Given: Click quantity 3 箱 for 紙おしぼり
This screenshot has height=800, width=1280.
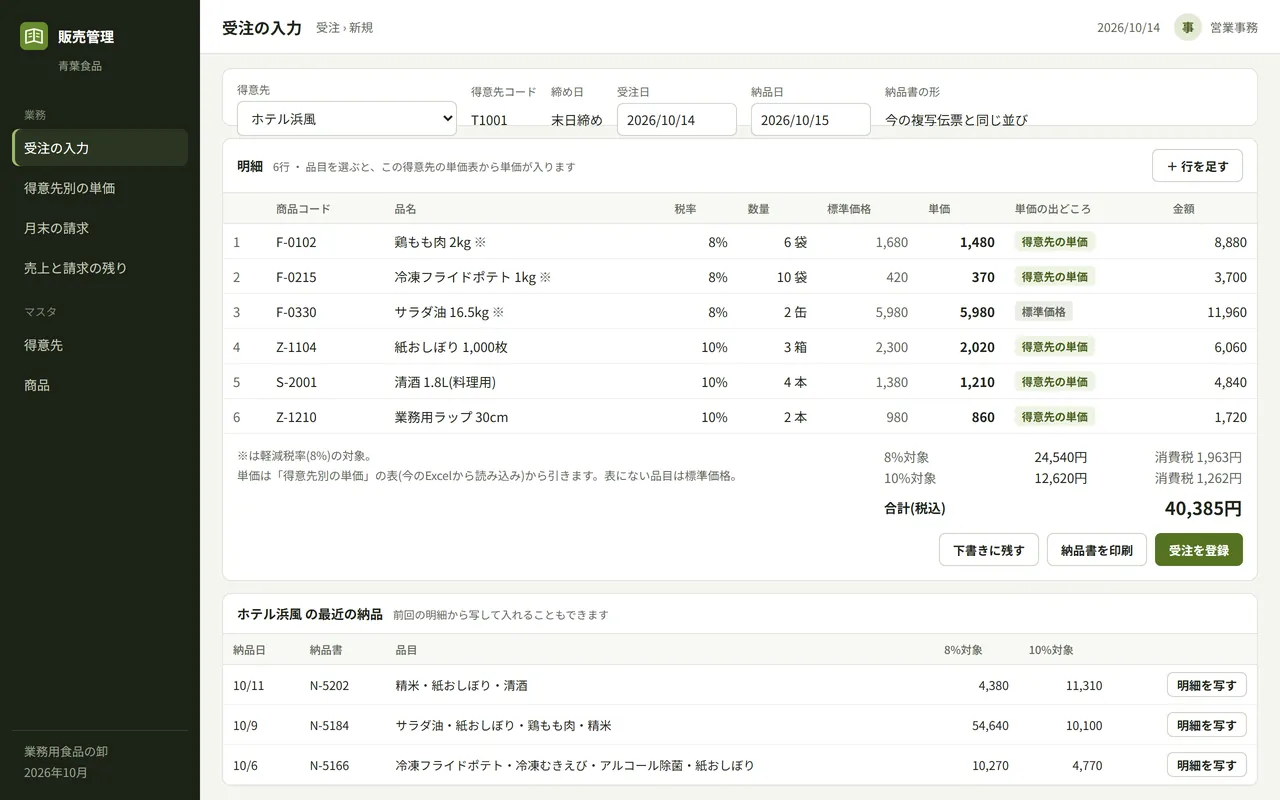Looking at the screenshot, I should (x=795, y=347).
